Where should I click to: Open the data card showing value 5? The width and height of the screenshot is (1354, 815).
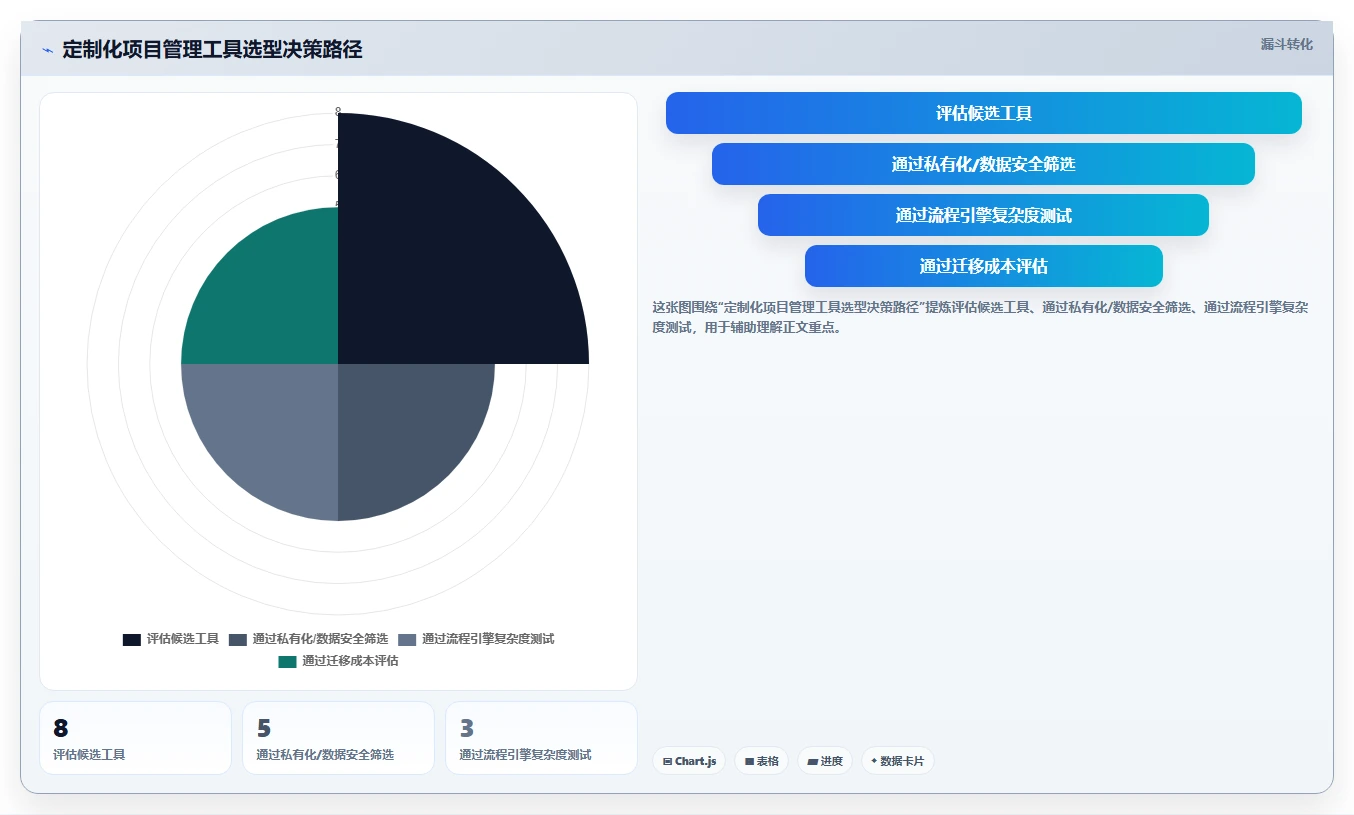coord(338,738)
